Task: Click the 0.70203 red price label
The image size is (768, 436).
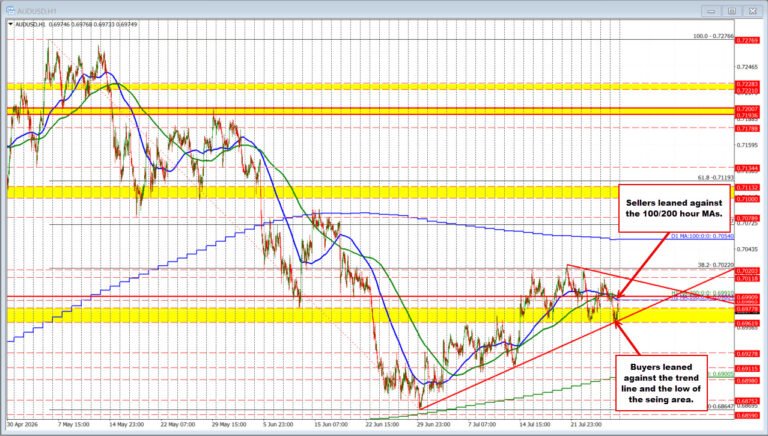Action: coord(747,270)
